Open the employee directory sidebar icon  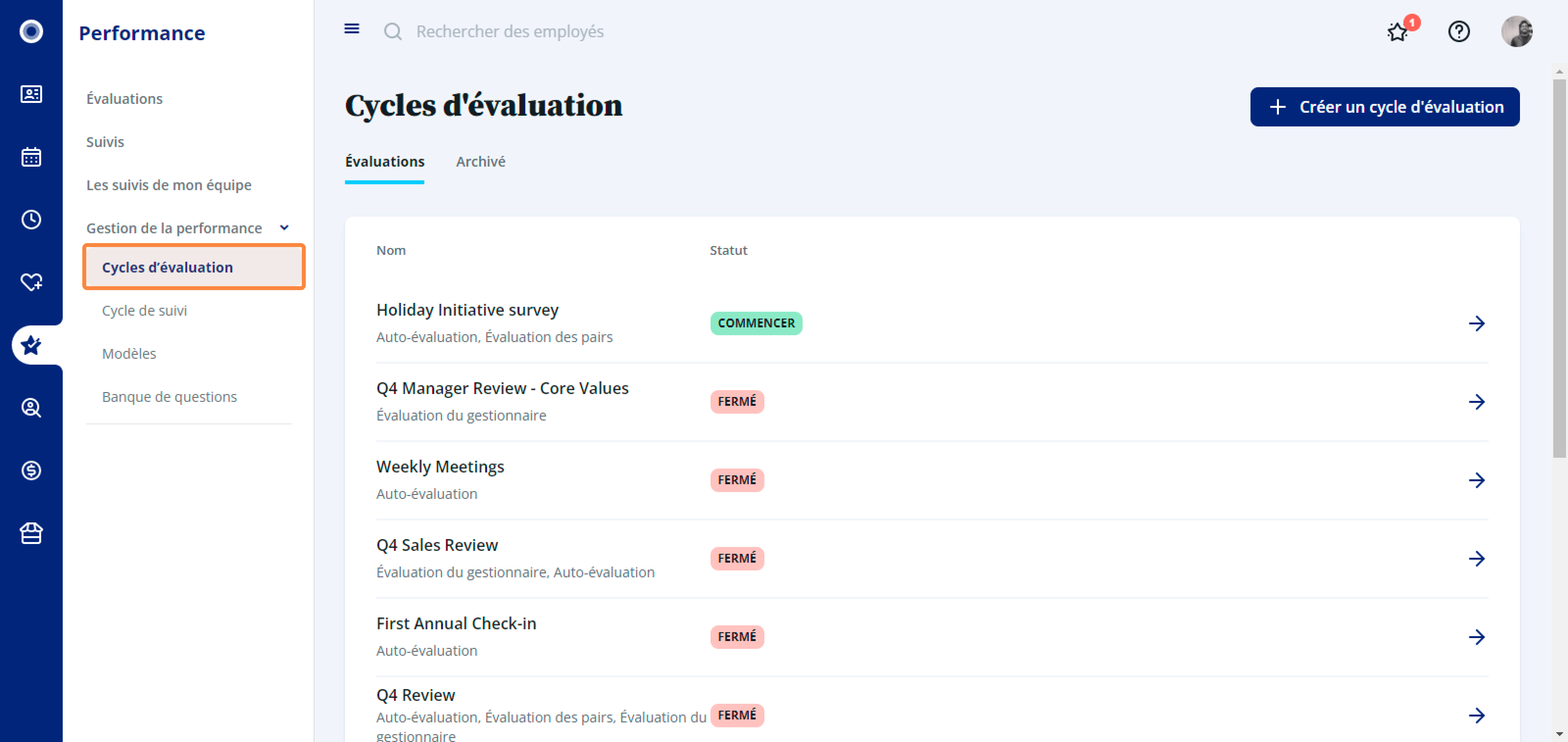pos(31,95)
